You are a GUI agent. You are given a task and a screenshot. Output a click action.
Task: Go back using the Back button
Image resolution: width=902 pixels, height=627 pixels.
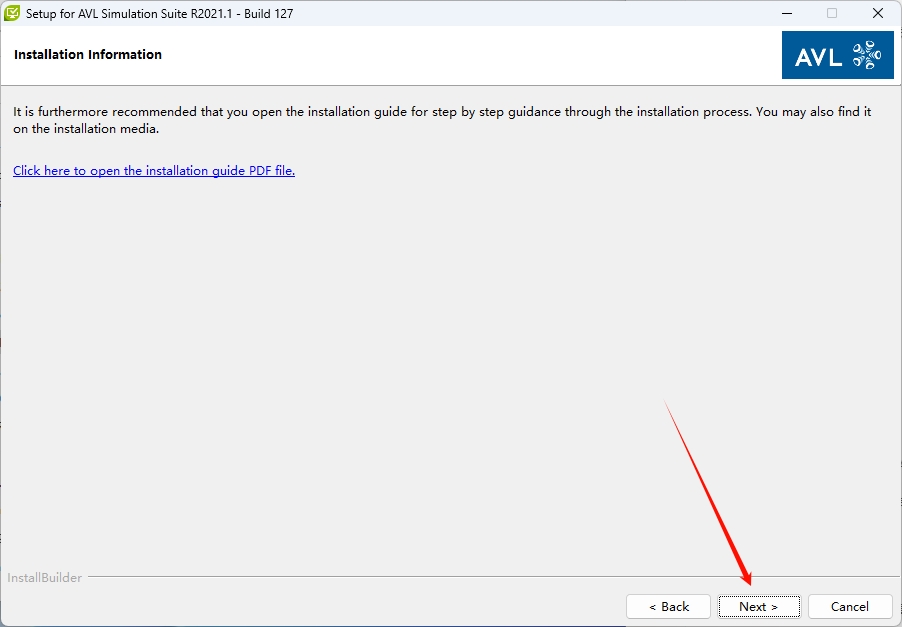668,607
